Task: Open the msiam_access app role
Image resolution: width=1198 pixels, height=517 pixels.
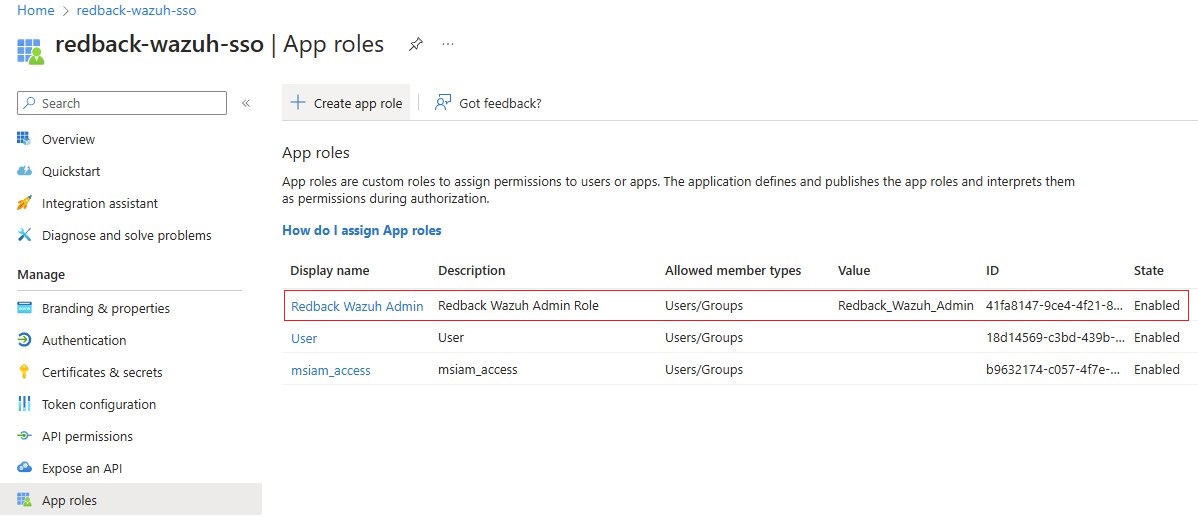Action: (331, 370)
